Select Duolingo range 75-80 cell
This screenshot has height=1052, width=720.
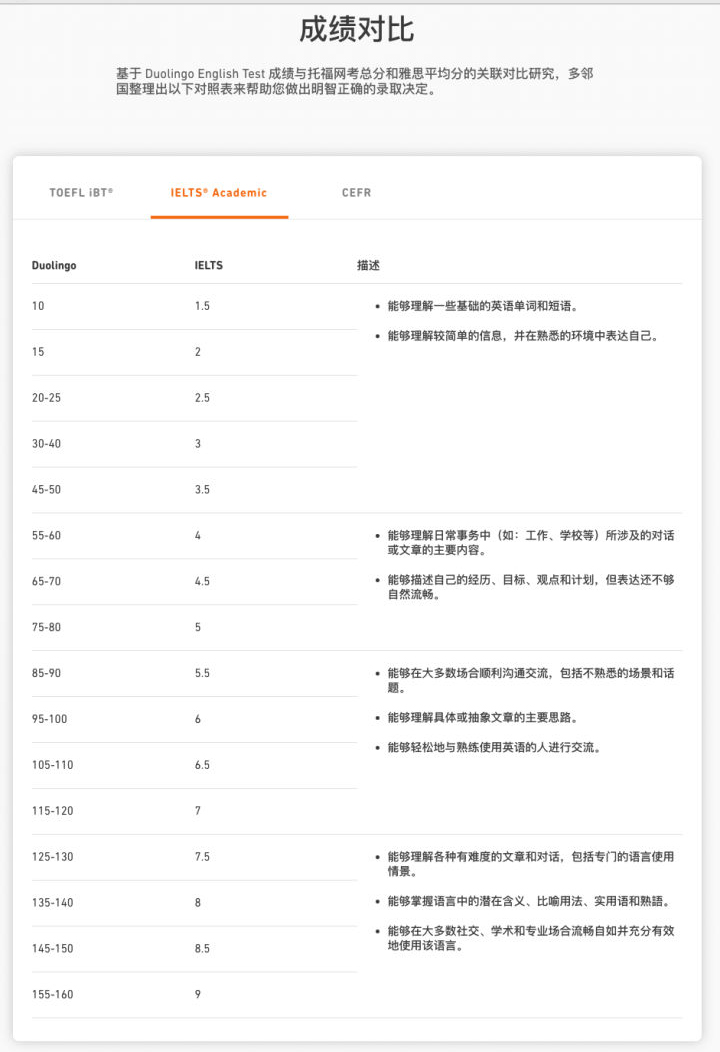coord(46,627)
